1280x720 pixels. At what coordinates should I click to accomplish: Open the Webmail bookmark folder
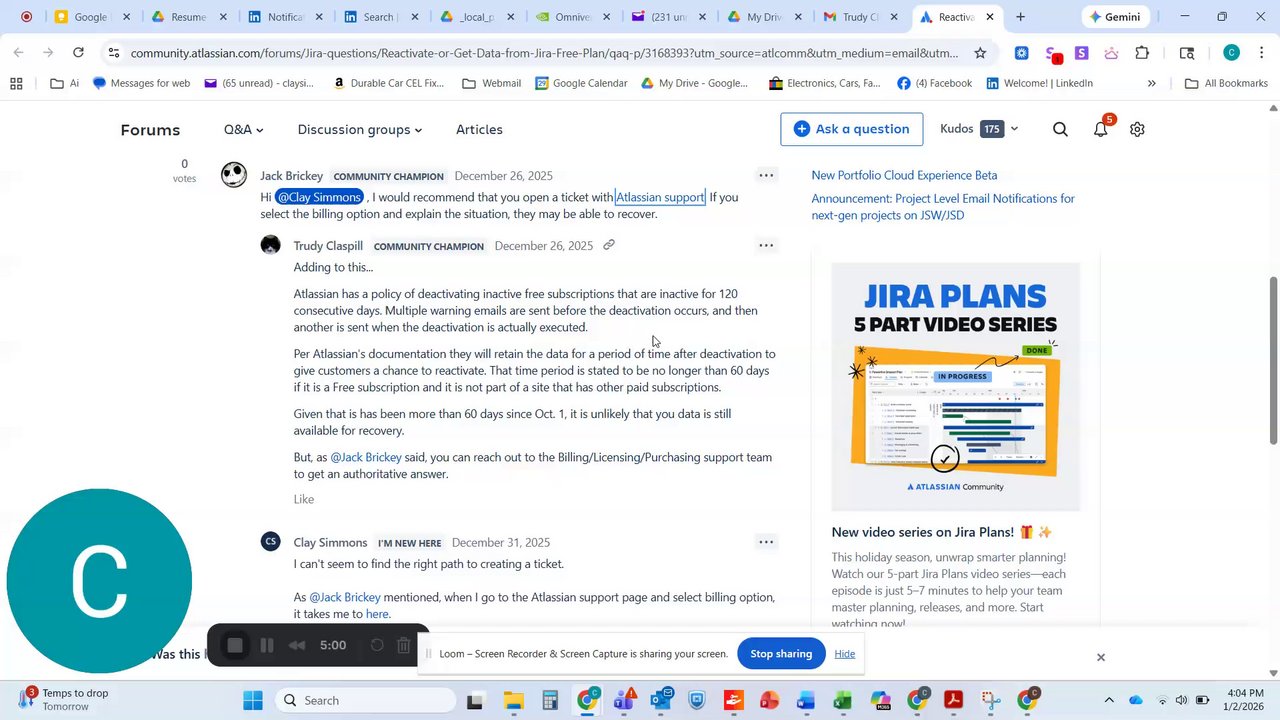coord(492,83)
